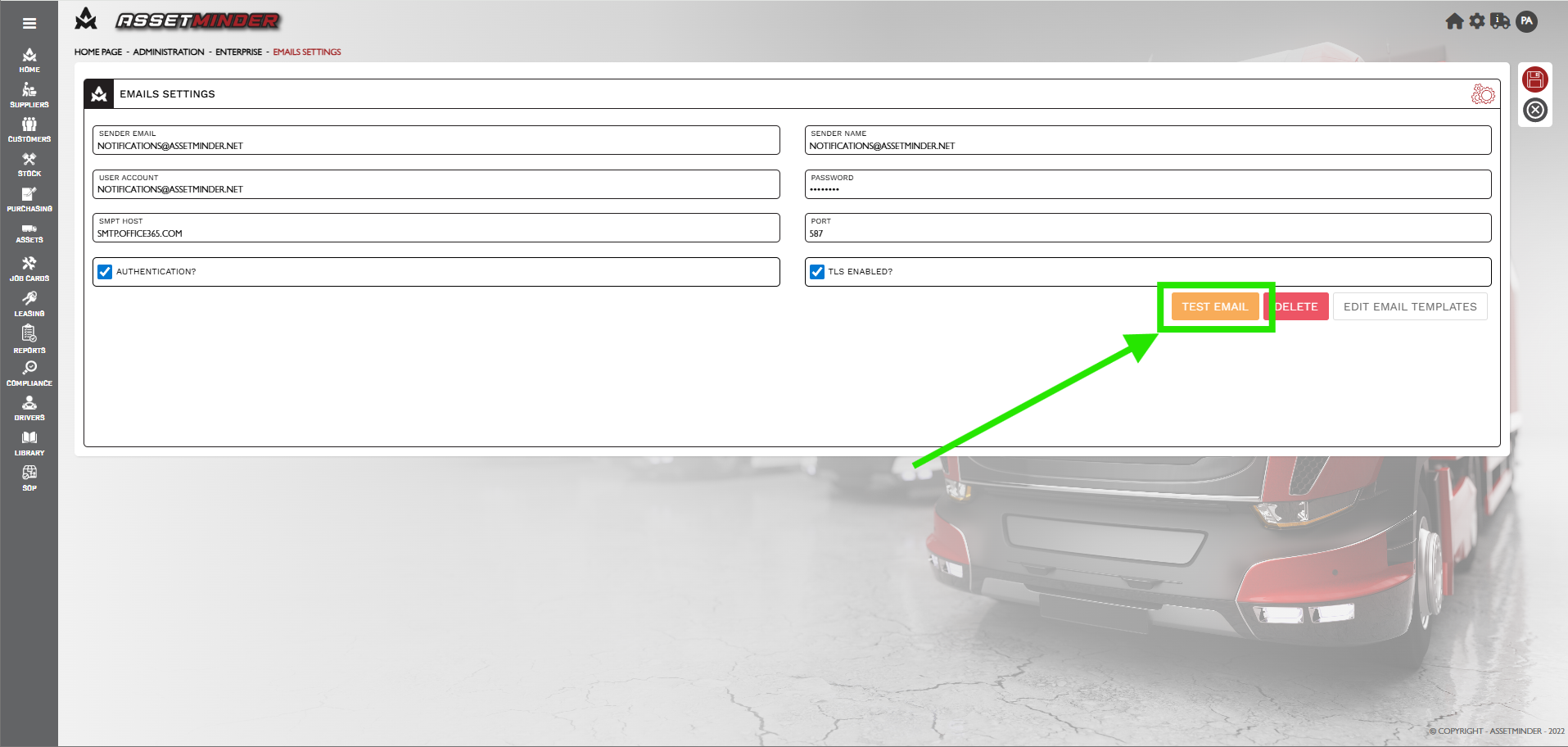The height and width of the screenshot is (747, 1568).
Task: Go to Customers in the sidebar
Action: pos(29,129)
